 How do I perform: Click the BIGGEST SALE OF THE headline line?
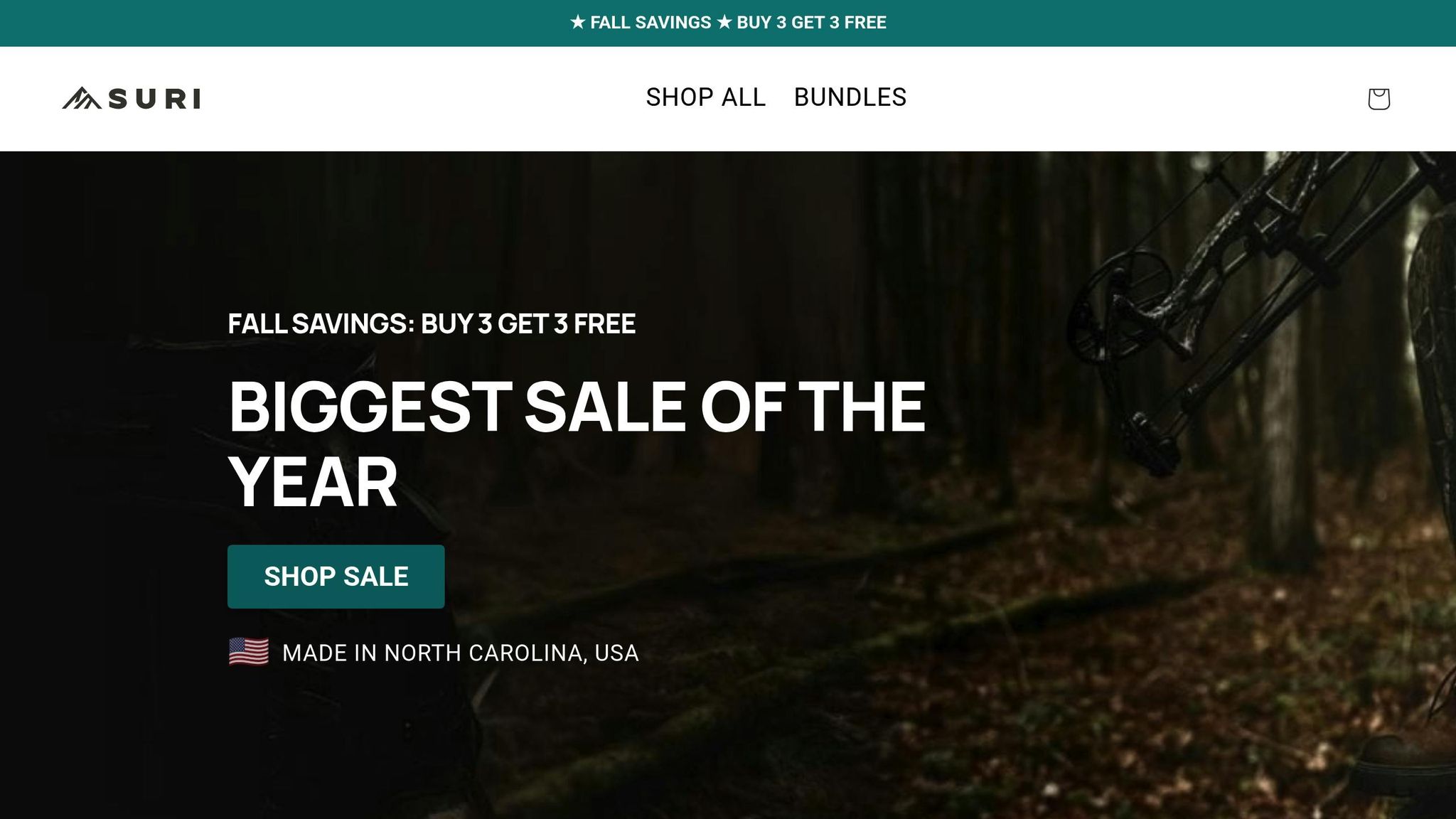pyautogui.click(x=577, y=407)
